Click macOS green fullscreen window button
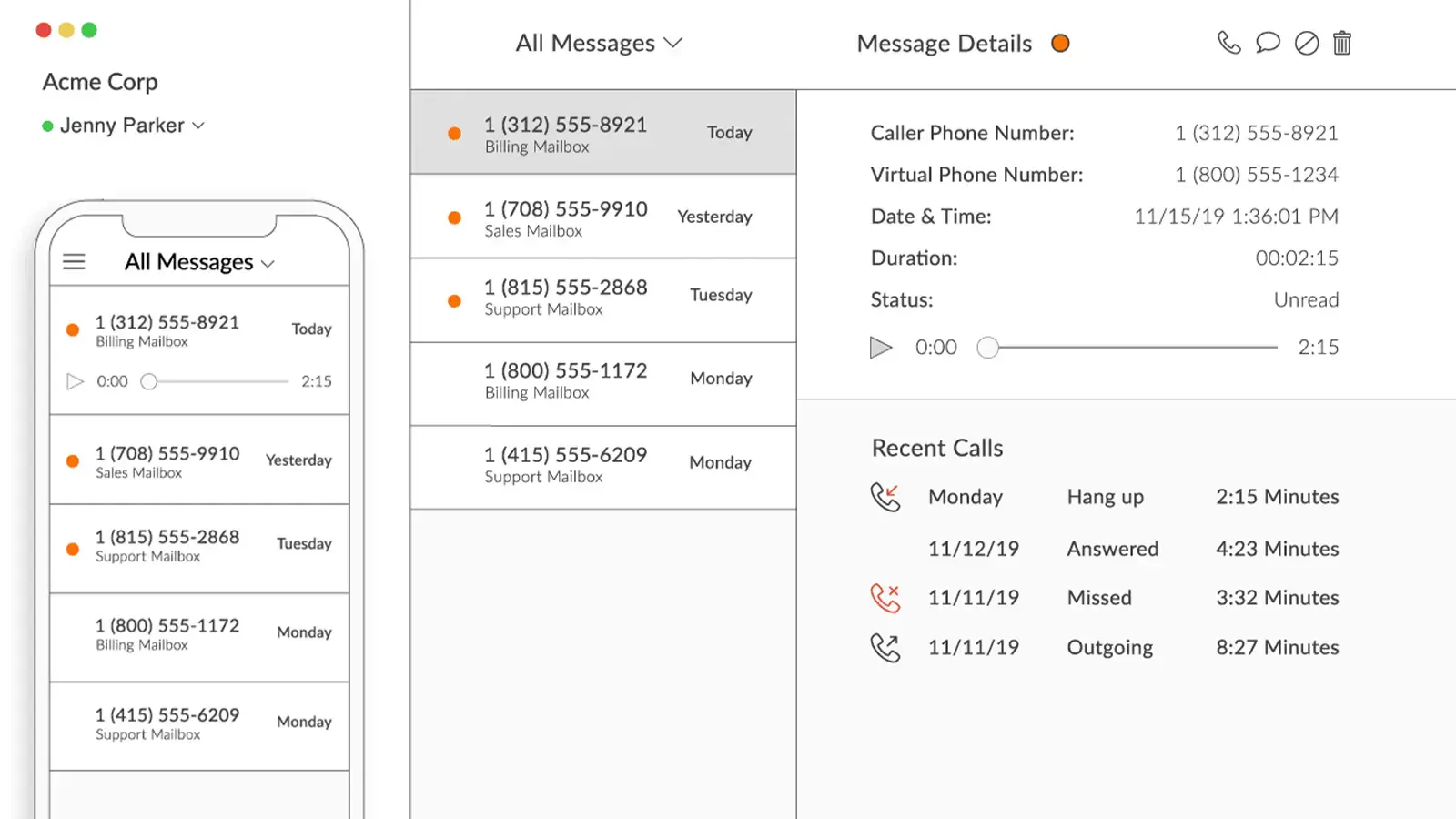The width and height of the screenshot is (1456, 819). 89,30
